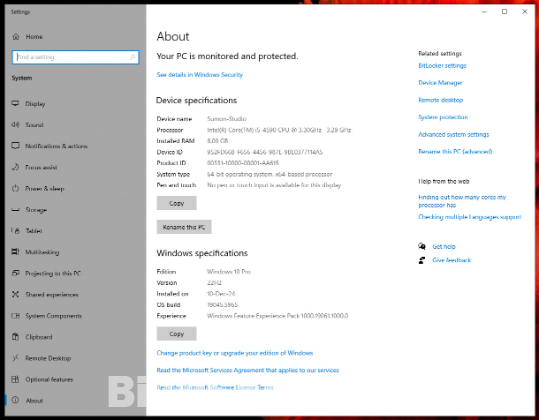Viewport: 539px width, 420px height.
Task: Select the Version 22H2 value
Action: click(x=214, y=283)
